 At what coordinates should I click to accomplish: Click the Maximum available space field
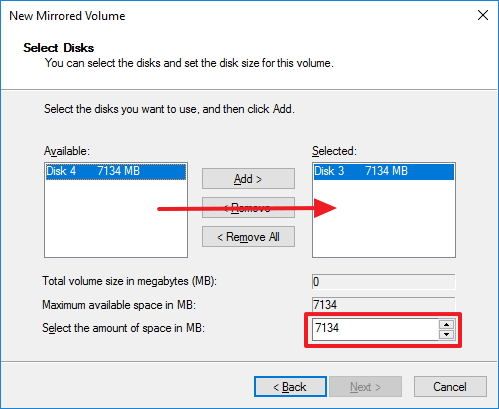point(384,304)
